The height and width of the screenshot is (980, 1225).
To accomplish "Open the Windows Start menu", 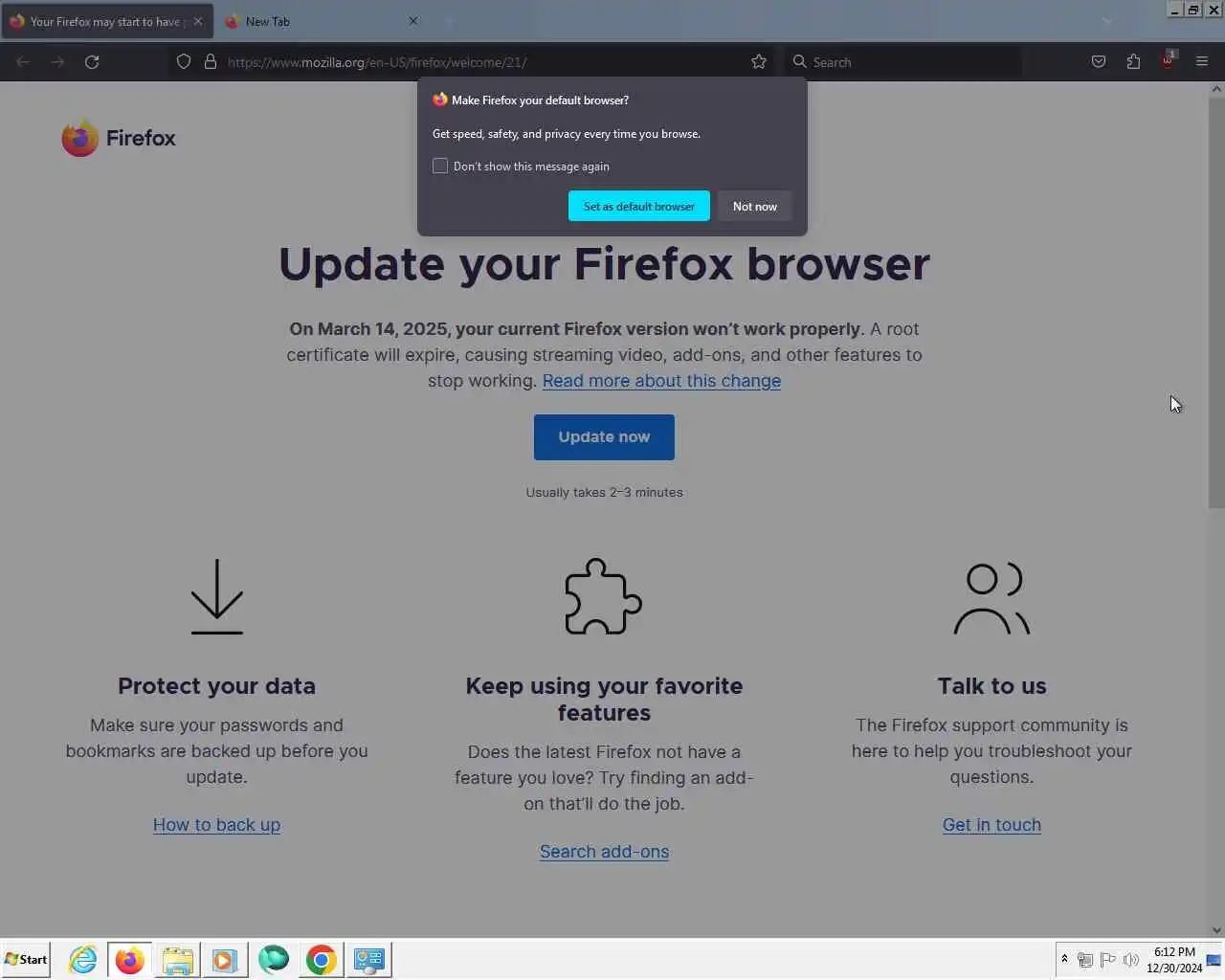I will coord(26,959).
